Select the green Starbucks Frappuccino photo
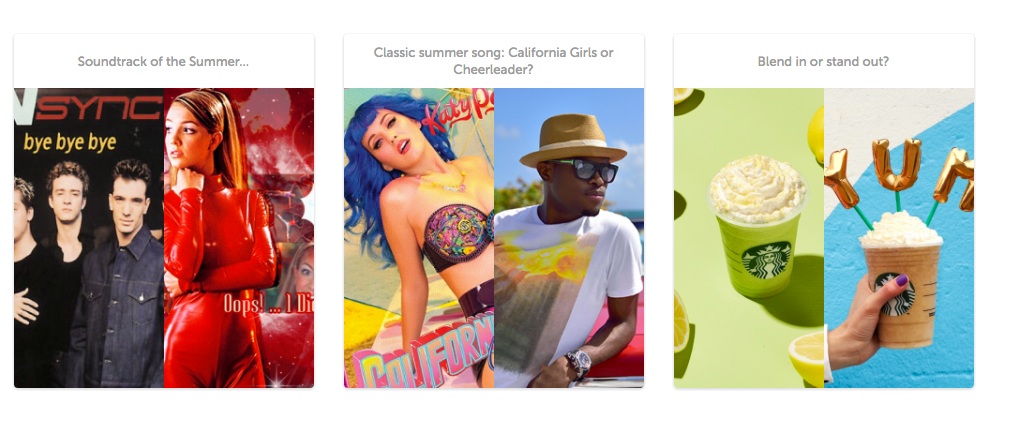This screenshot has width=1030, height=440. 749,238
